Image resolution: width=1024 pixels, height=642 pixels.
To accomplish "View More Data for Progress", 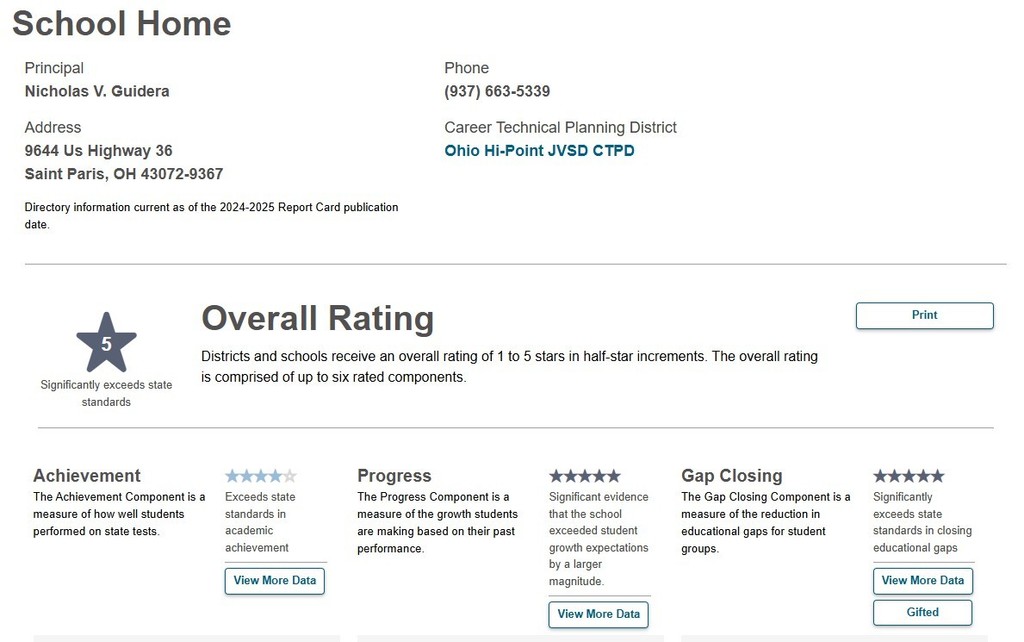I will tap(598, 613).
